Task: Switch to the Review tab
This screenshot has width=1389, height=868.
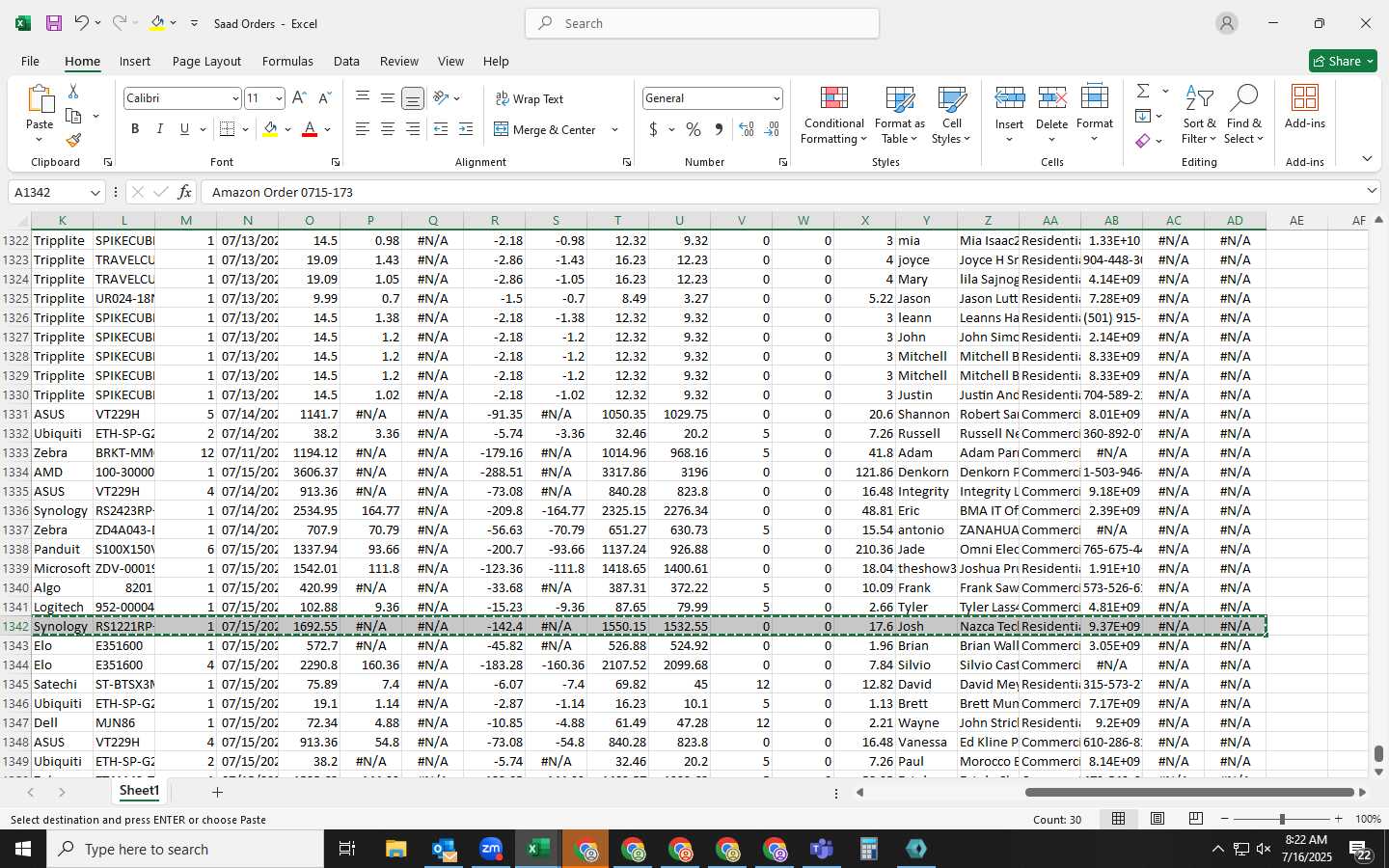Action: 399,61
